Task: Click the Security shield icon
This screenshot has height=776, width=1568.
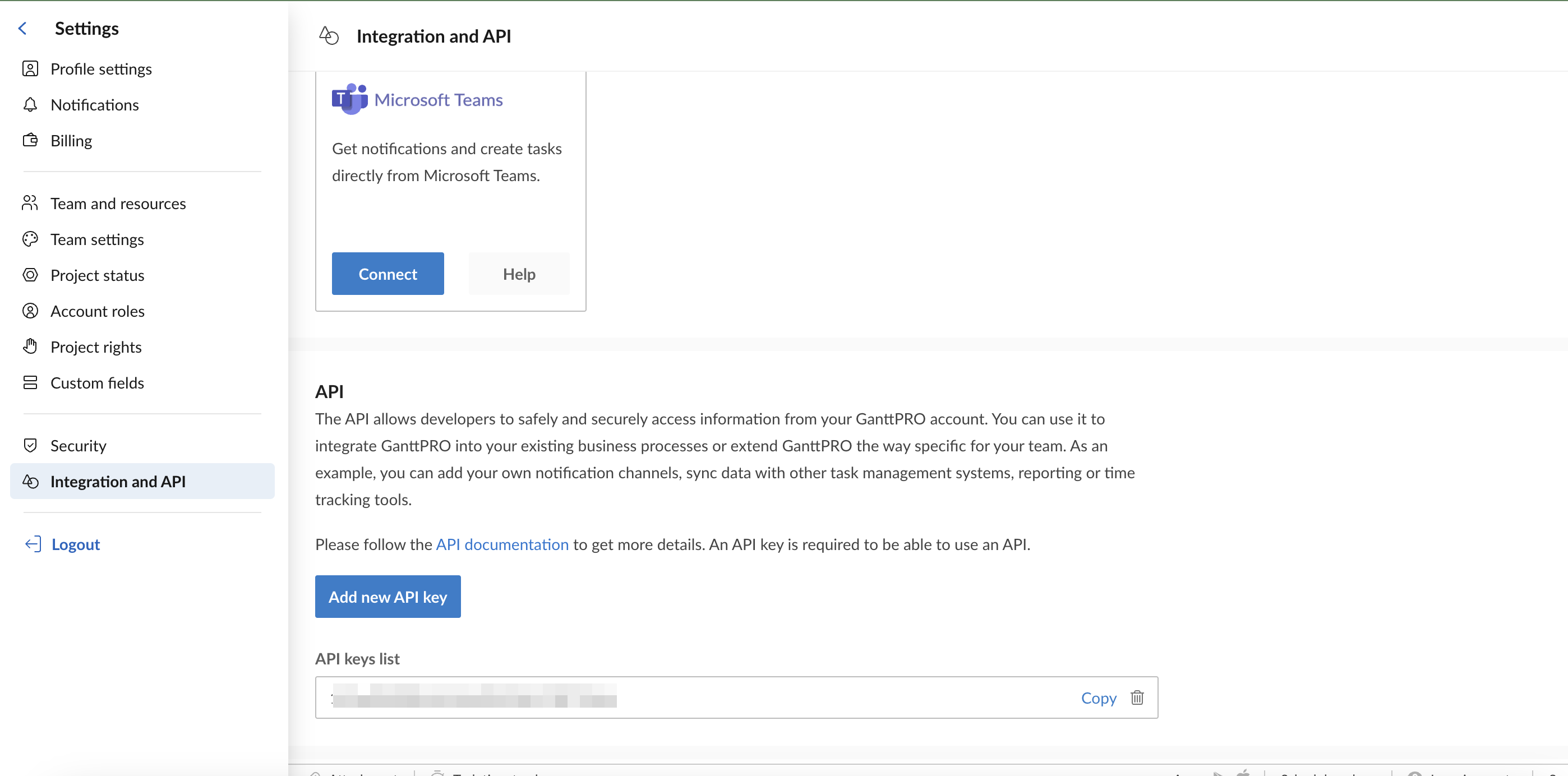Action: coord(30,446)
